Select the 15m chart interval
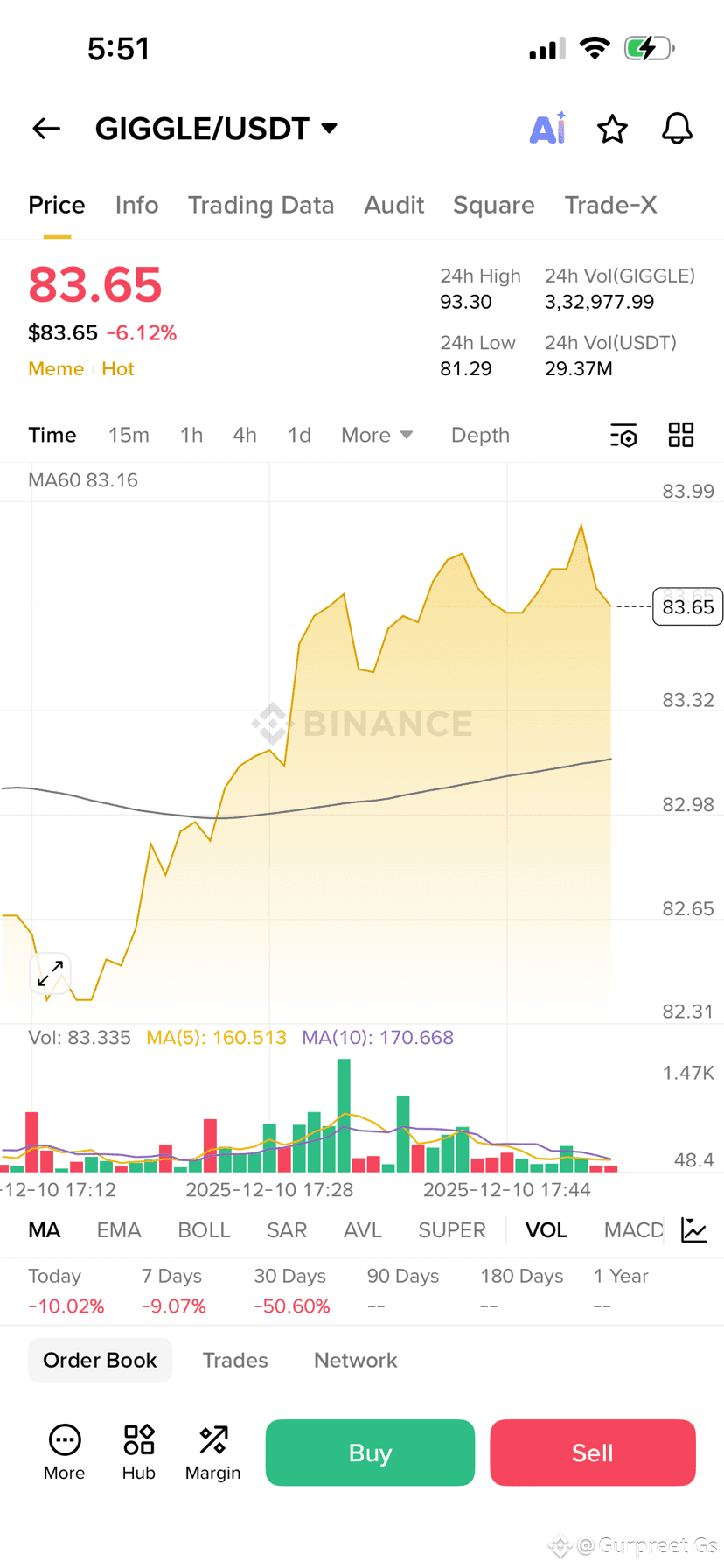This screenshot has height=1568, width=724. click(129, 435)
